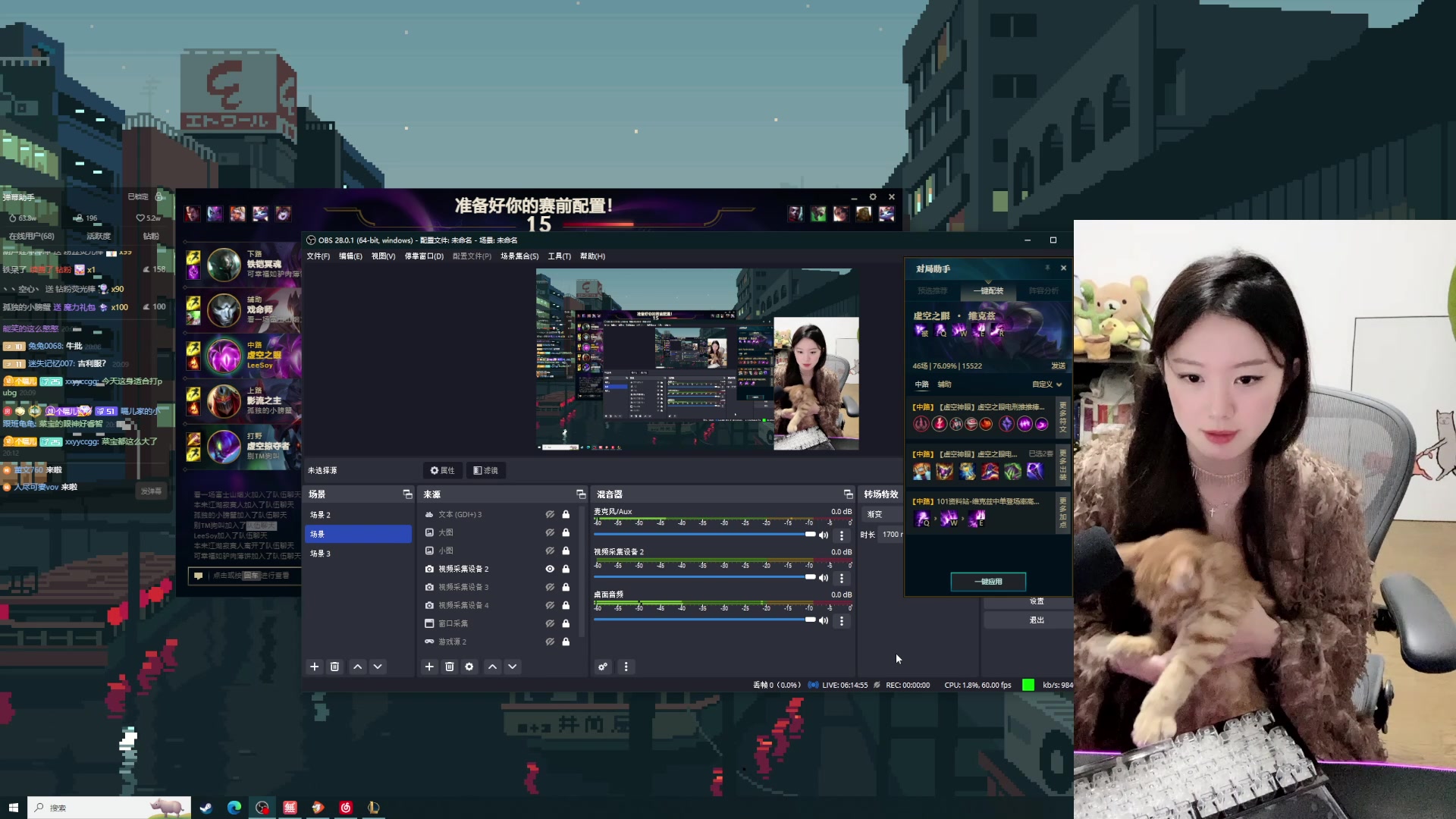Open the 帮助(H) menu in OBS
This screenshot has height=819, width=1456.
click(592, 256)
